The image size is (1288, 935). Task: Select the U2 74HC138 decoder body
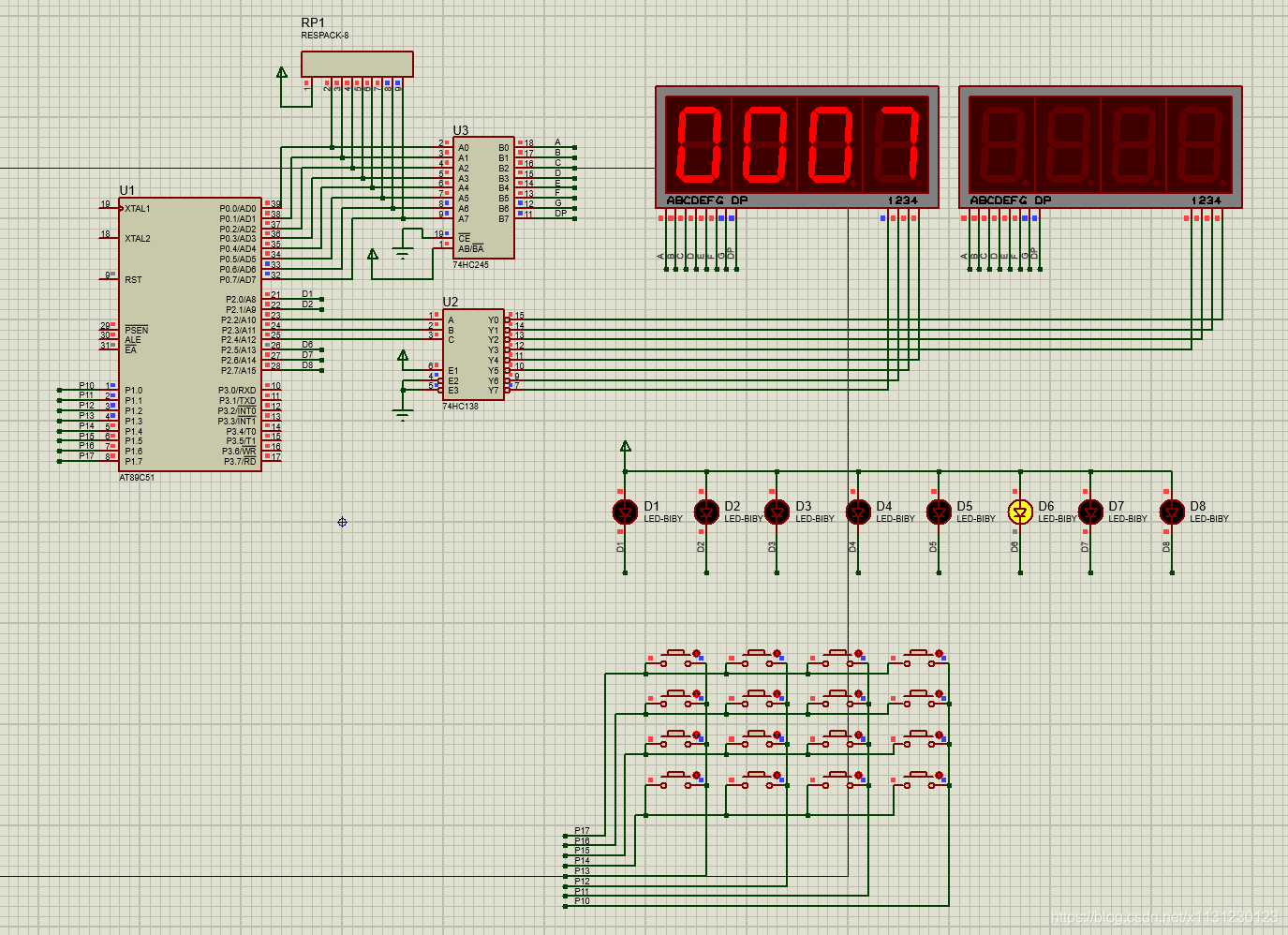[473, 354]
